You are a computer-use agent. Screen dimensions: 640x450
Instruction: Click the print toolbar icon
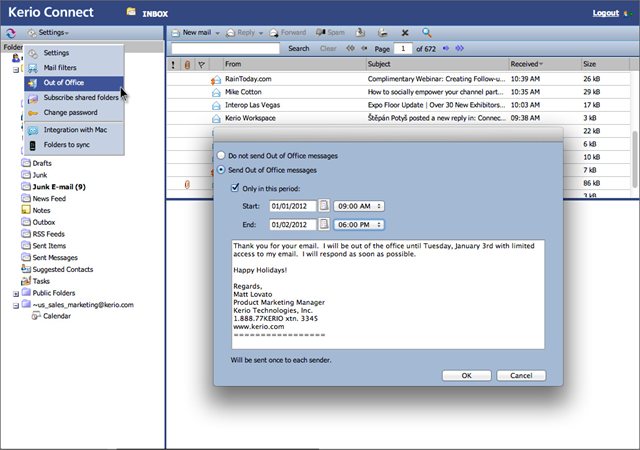[x=382, y=32]
